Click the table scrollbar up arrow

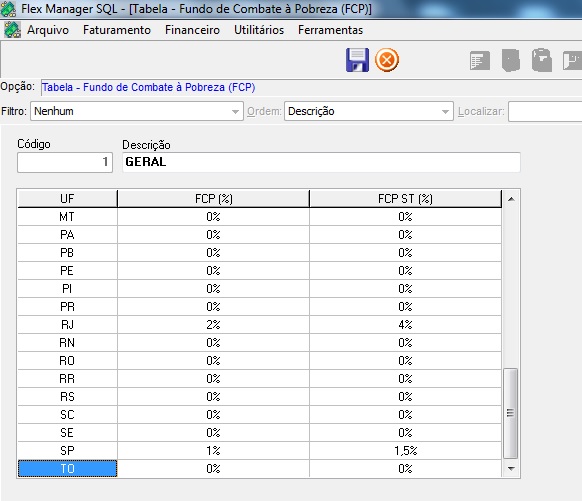pyautogui.click(x=511, y=199)
